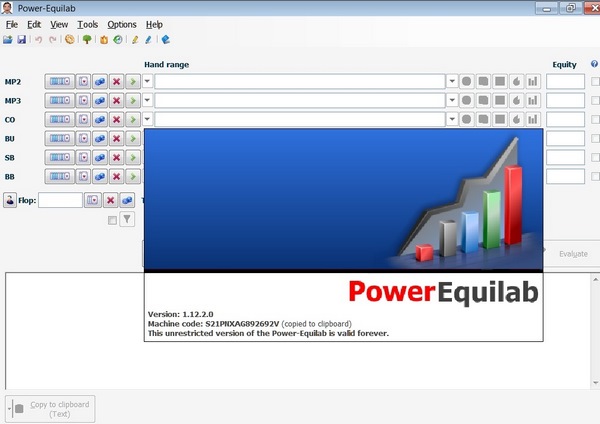Open range selector for MP3
The width and height of the screenshot is (600, 424).
click(60, 100)
